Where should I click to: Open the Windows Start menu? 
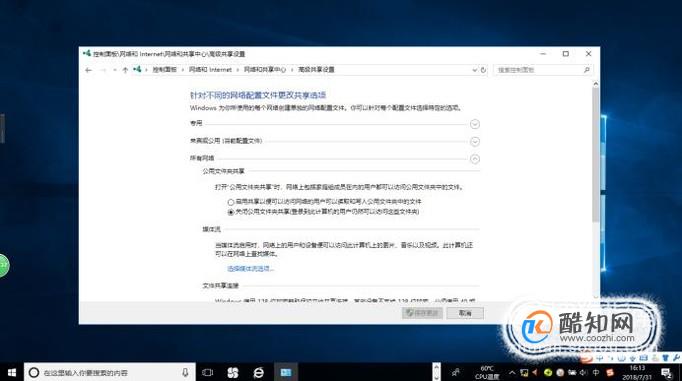point(12,373)
